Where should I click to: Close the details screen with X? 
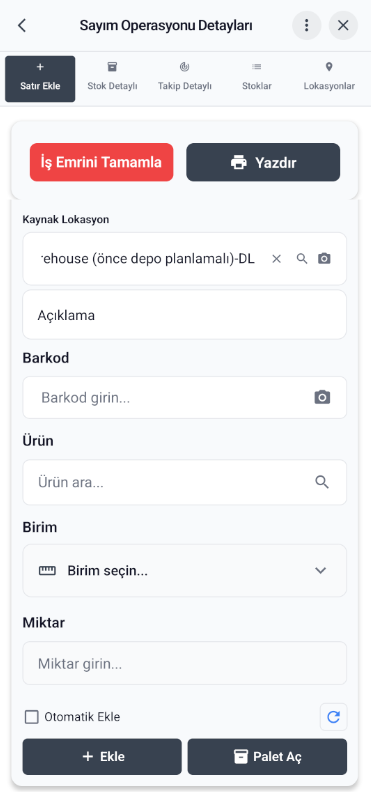click(343, 25)
